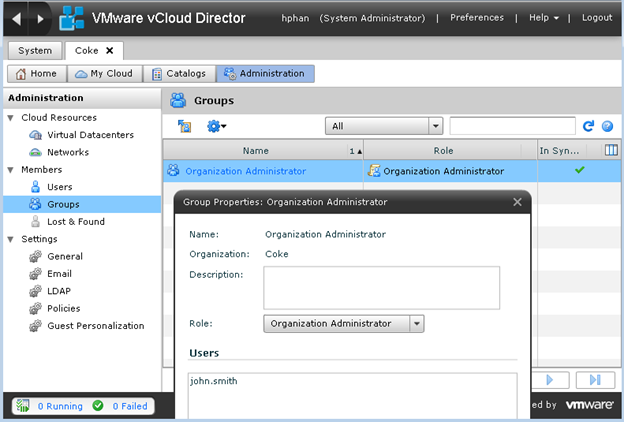Click the forward navigation arrow
This screenshot has height=422, width=624.
pos(41,18)
